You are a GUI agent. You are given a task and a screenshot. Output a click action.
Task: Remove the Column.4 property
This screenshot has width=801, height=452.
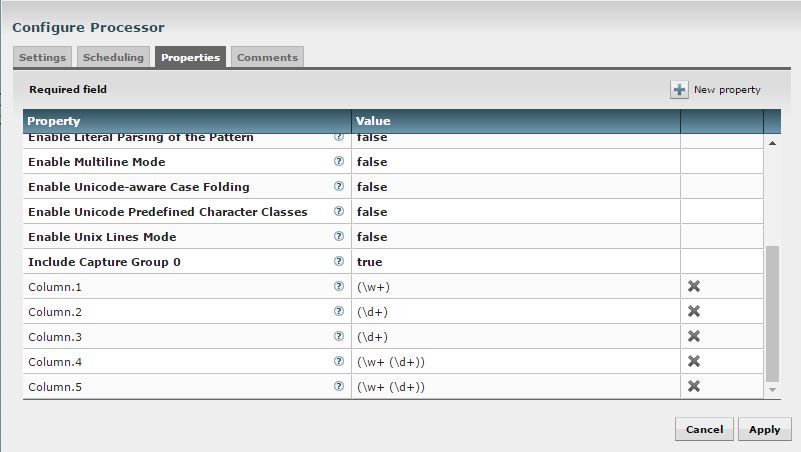click(694, 362)
